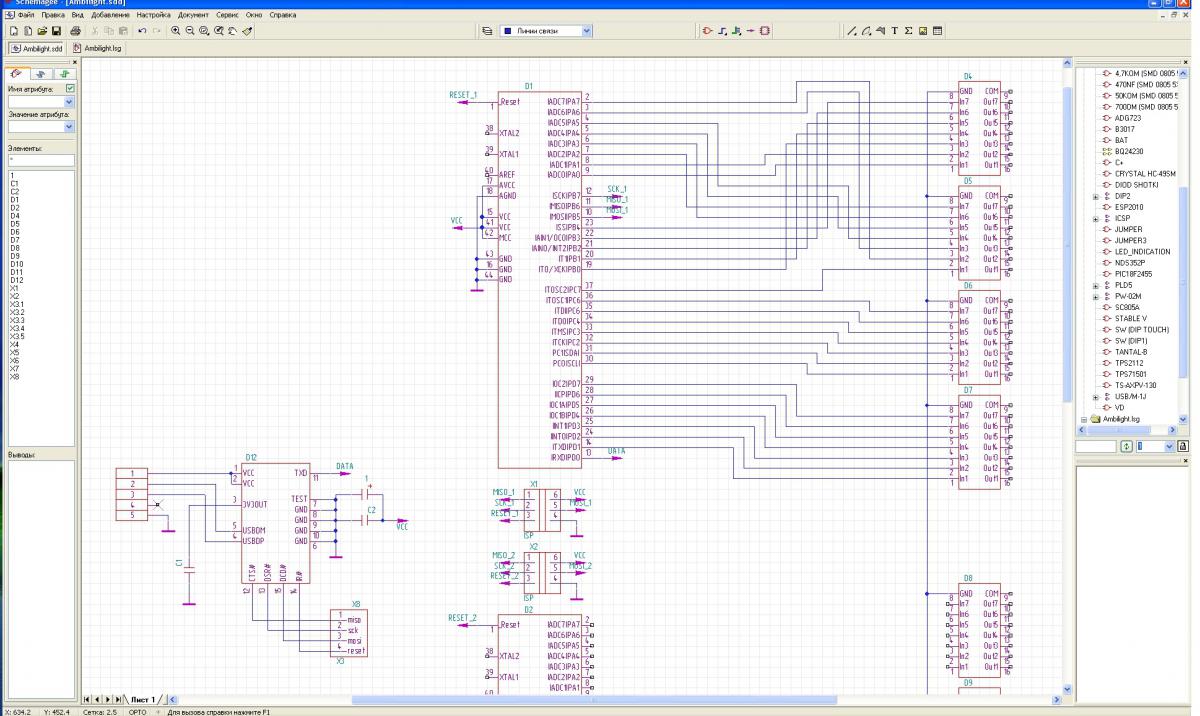Click the Zoom in magnifier icon

[176, 31]
